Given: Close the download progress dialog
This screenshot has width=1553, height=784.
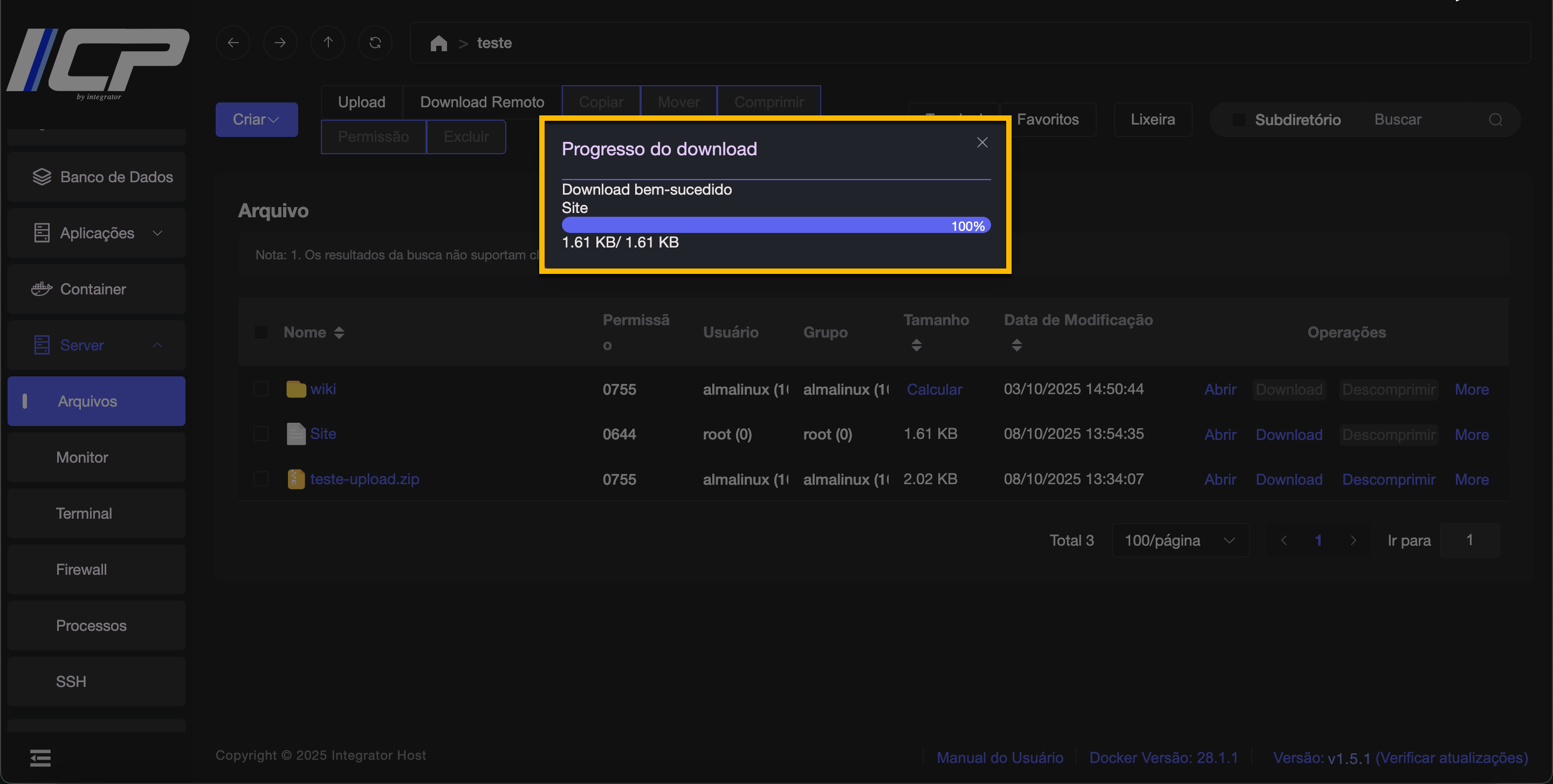Looking at the screenshot, I should (x=982, y=143).
